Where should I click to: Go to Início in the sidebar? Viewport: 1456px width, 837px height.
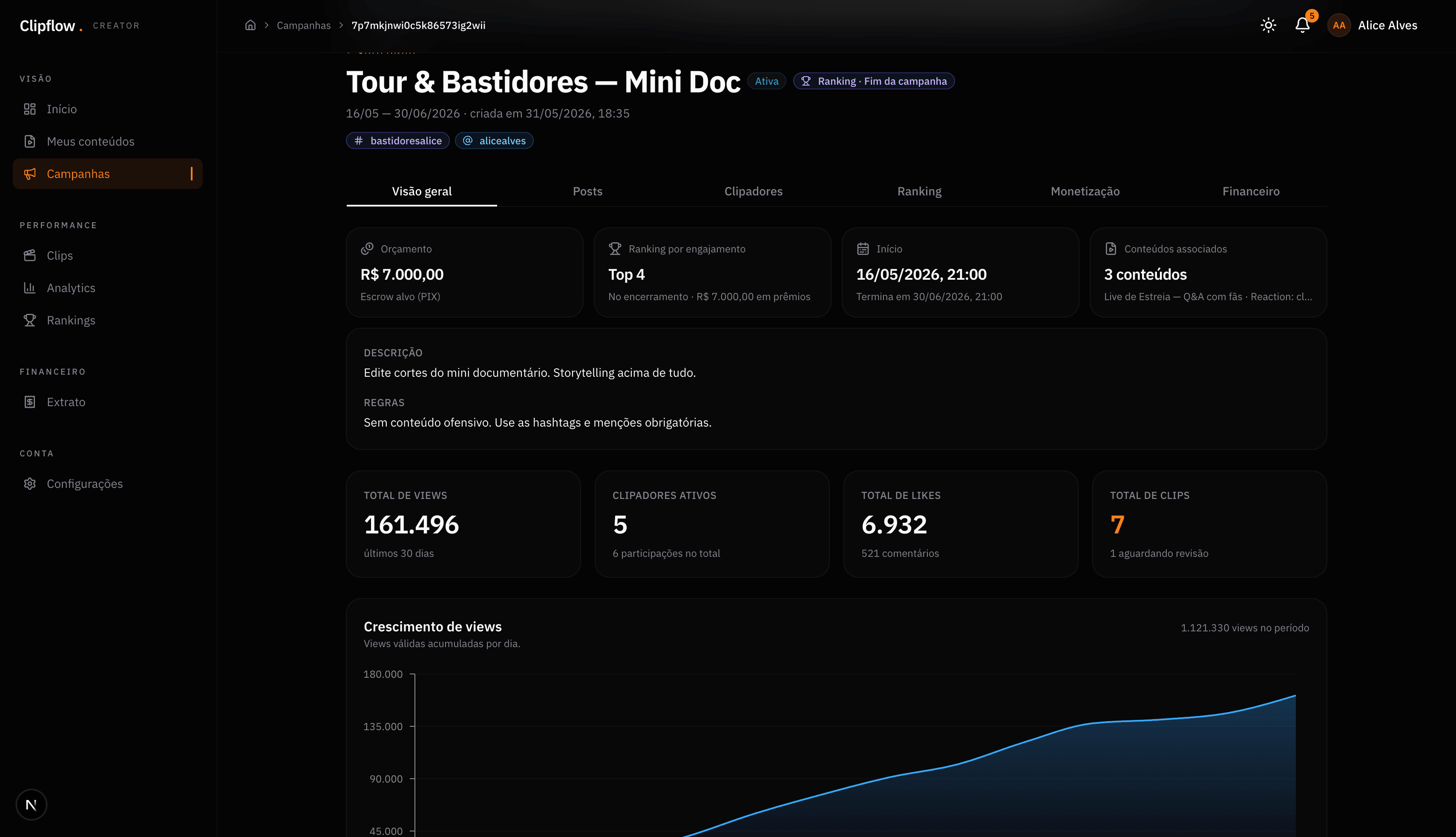pyautogui.click(x=107, y=109)
